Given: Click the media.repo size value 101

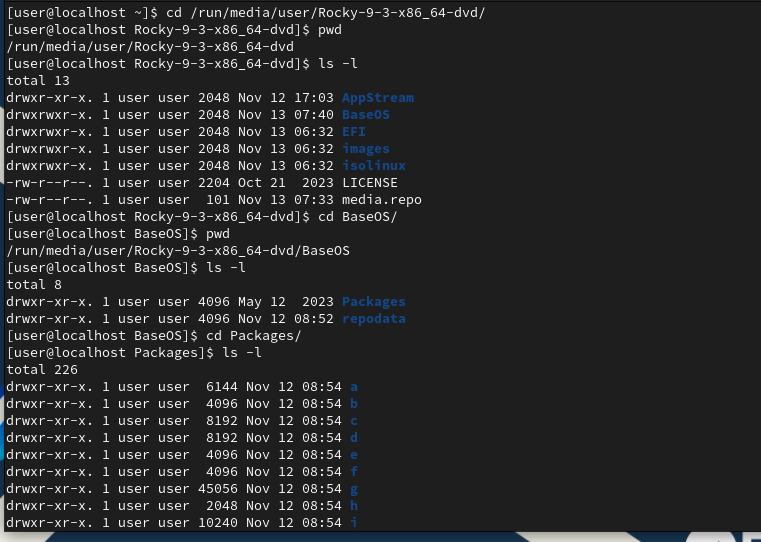Looking at the screenshot, I should click(x=218, y=200).
